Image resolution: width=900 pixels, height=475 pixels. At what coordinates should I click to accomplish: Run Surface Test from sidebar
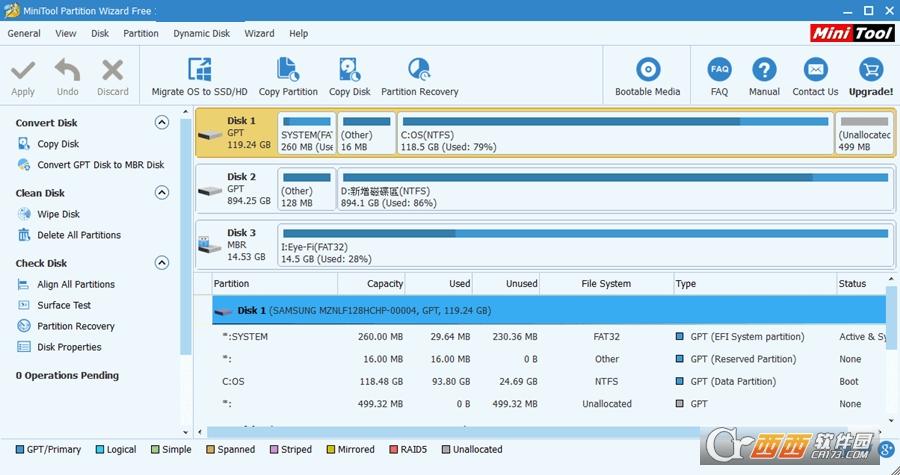[64, 305]
